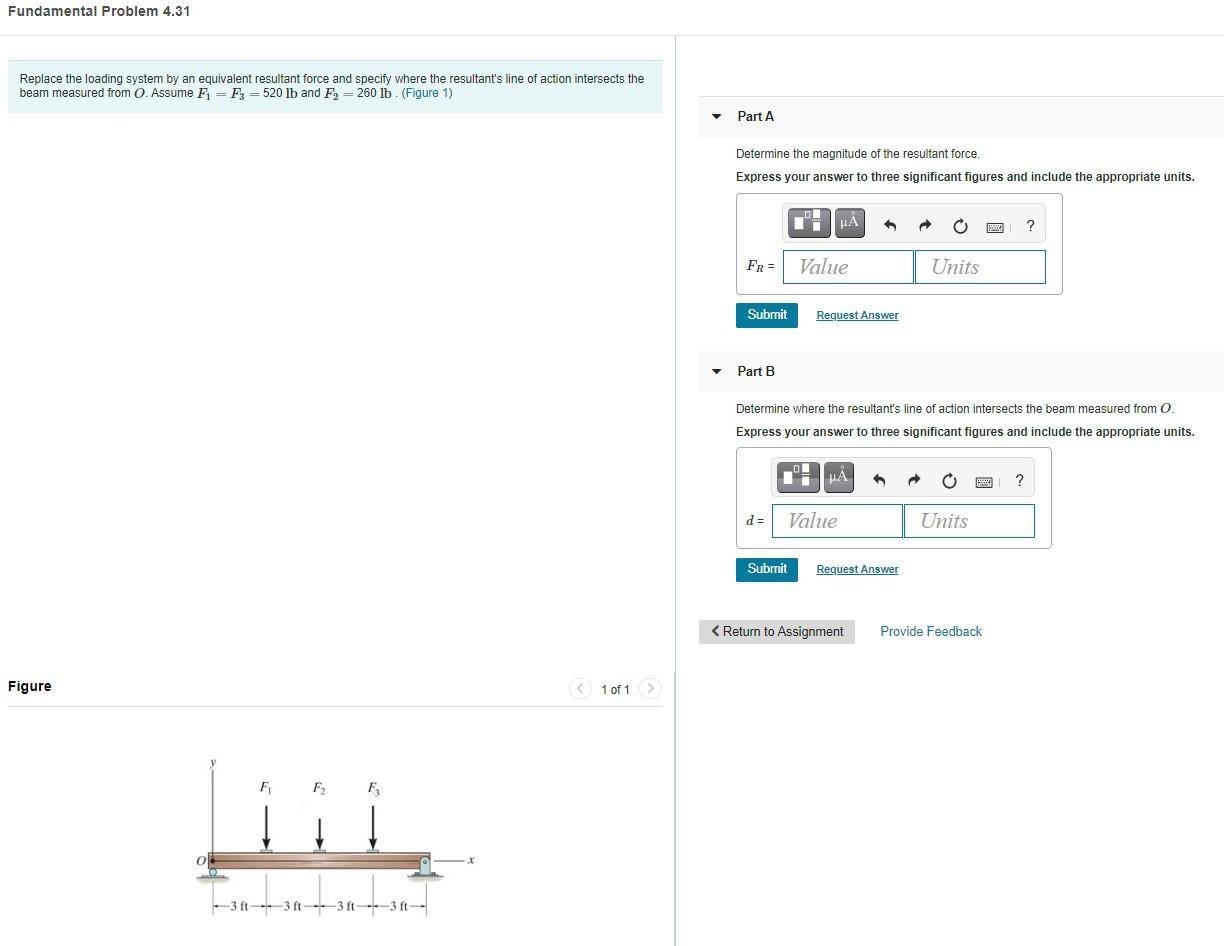Image resolution: width=1224 pixels, height=946 pixels.
Task: Open the equation template editor in Part A
Action: pos(808,222)
